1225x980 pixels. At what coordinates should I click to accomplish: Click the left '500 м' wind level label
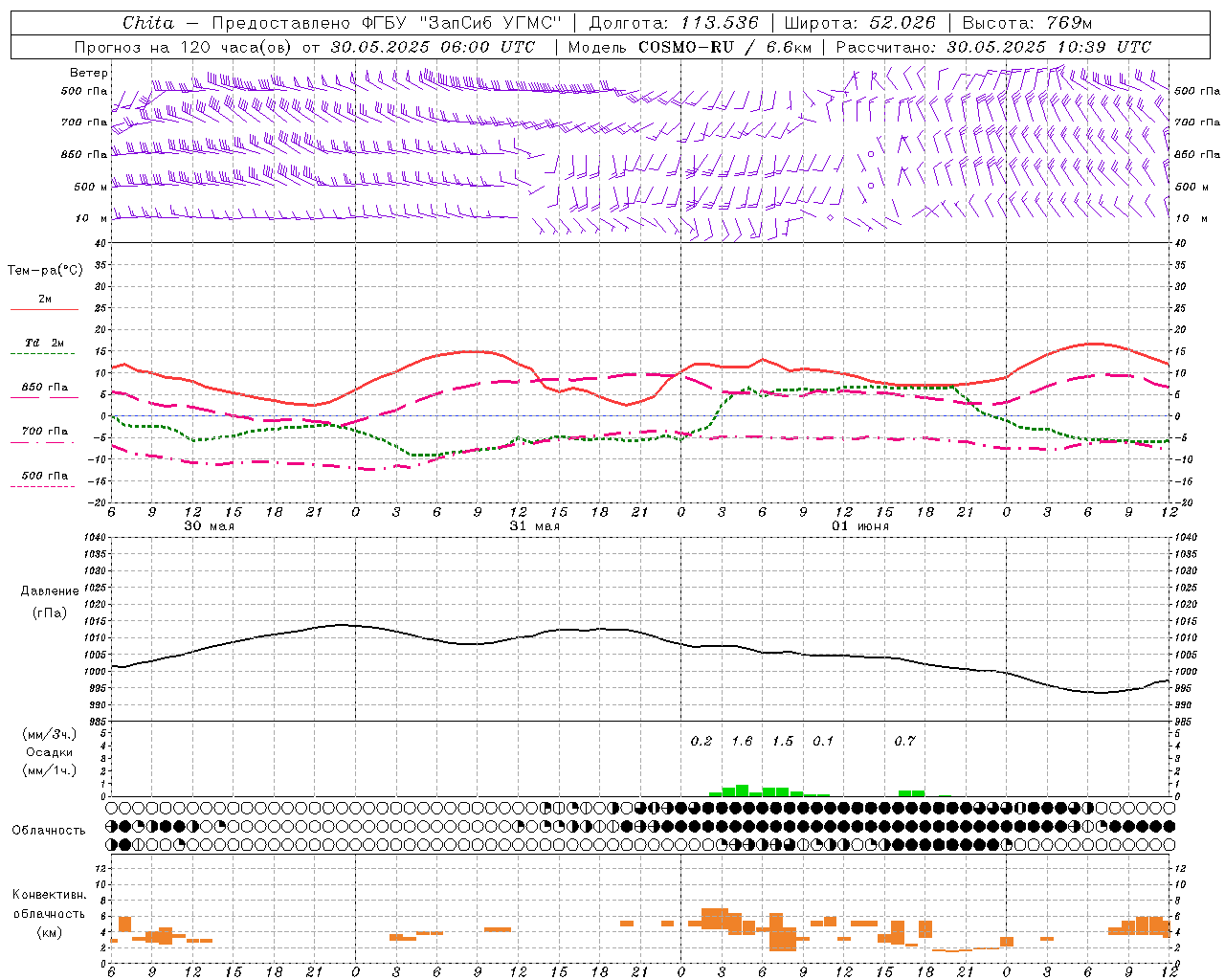point(90,187)
